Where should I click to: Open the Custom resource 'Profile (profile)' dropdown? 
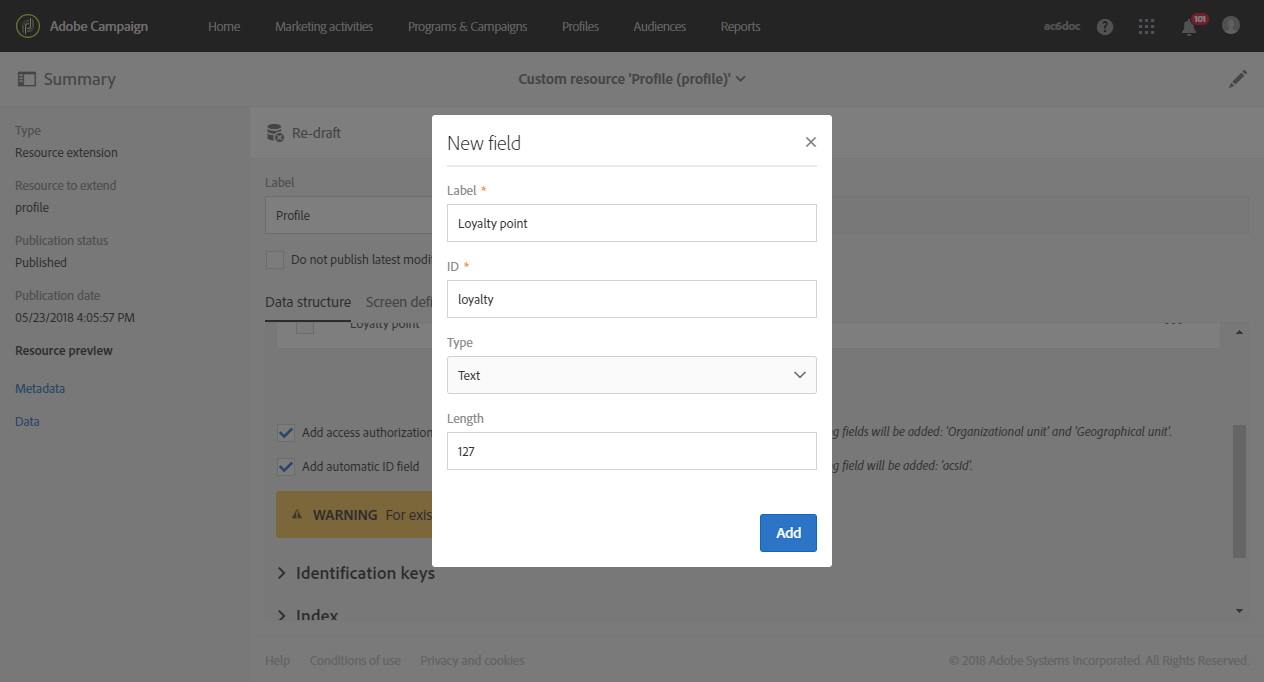632,79
